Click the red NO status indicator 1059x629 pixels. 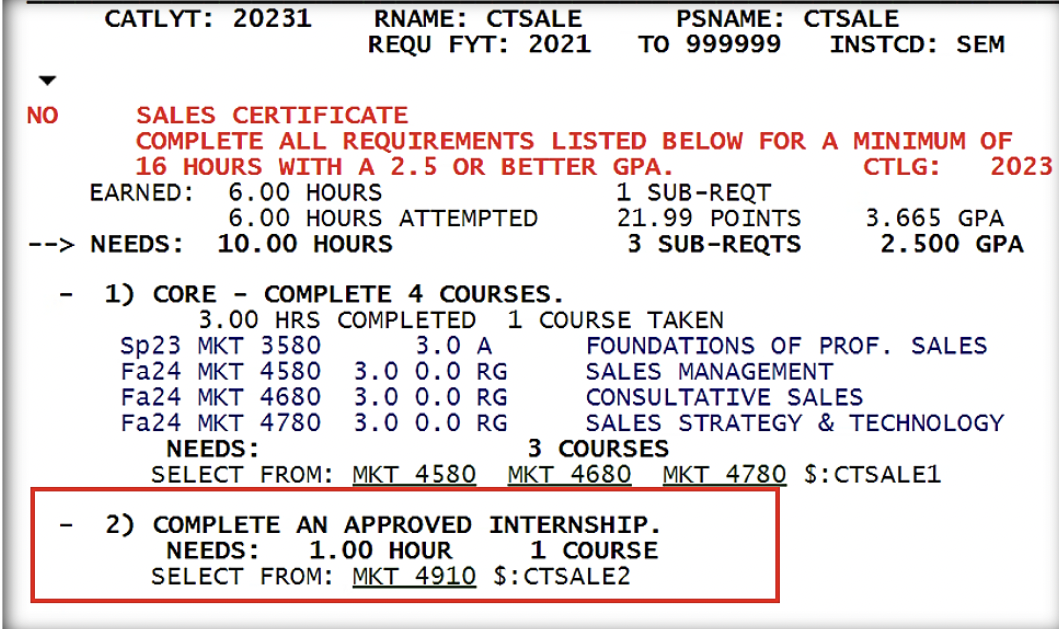(x=42, y=116)
